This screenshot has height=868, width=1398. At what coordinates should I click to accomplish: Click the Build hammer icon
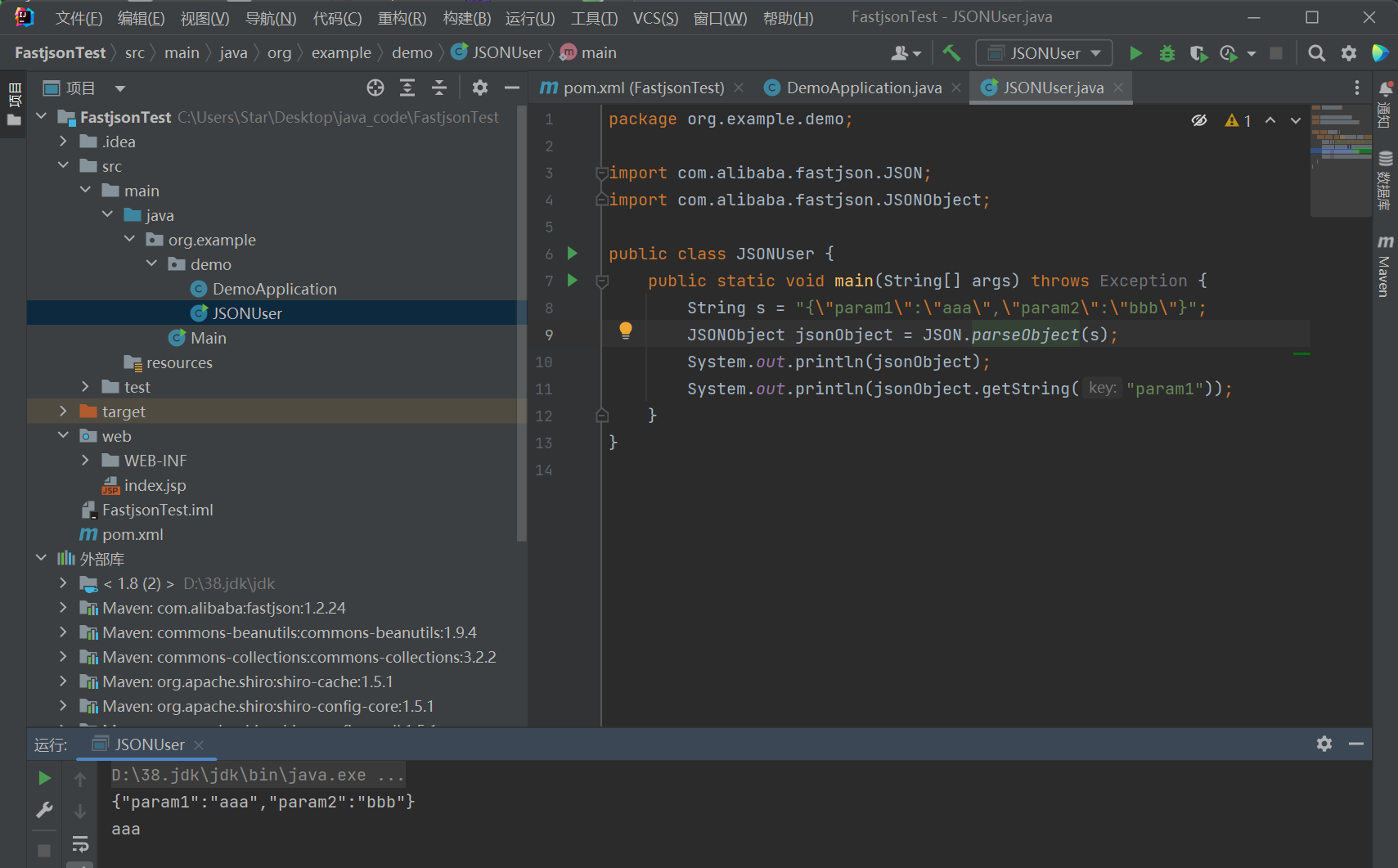click(951, 53)
